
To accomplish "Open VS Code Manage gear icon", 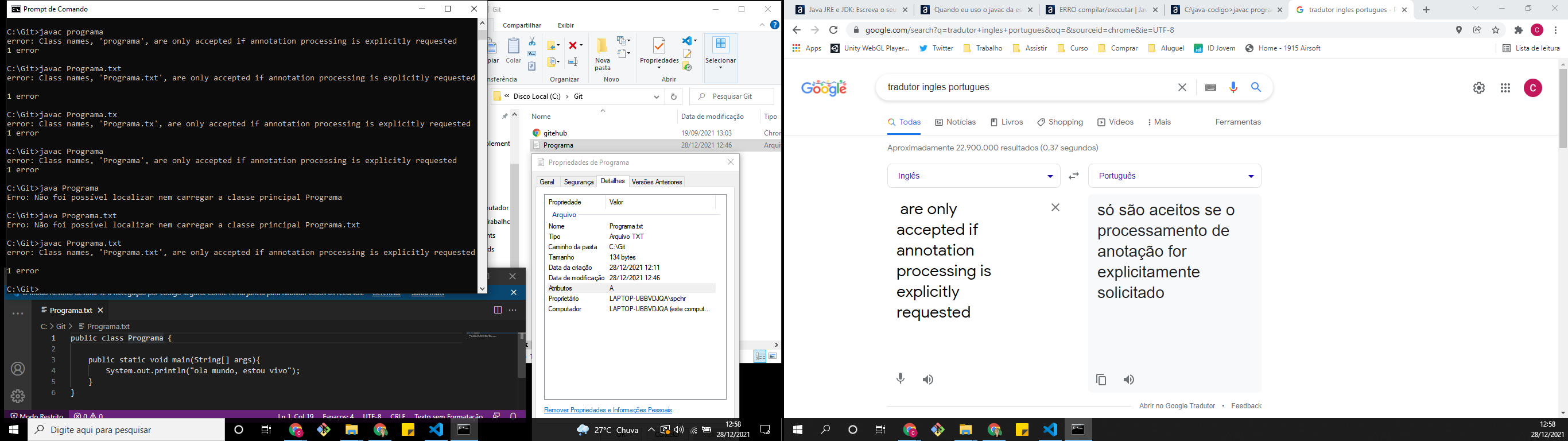I will [18, 397].
